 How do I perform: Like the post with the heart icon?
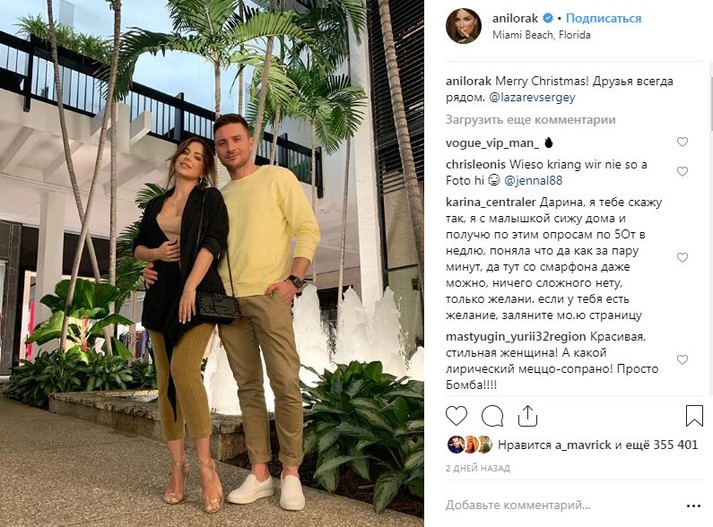pos(456,416)
